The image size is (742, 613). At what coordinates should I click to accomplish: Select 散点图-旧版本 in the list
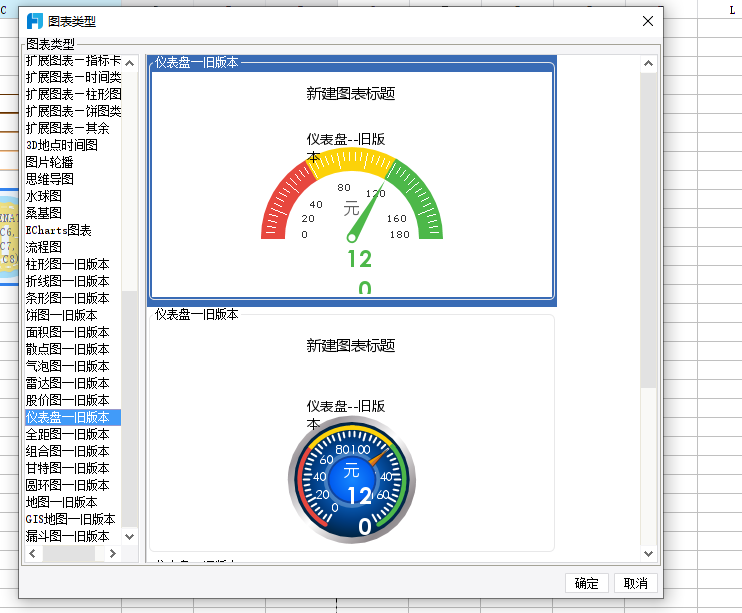coord(73,349)
